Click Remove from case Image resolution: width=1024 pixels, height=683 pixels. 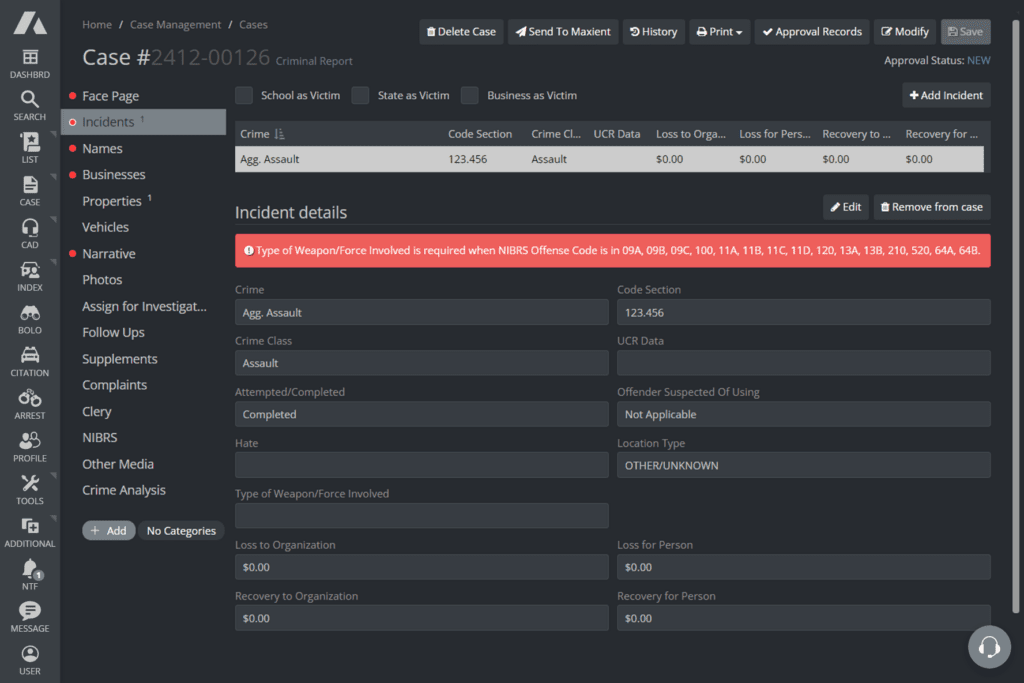931,207
